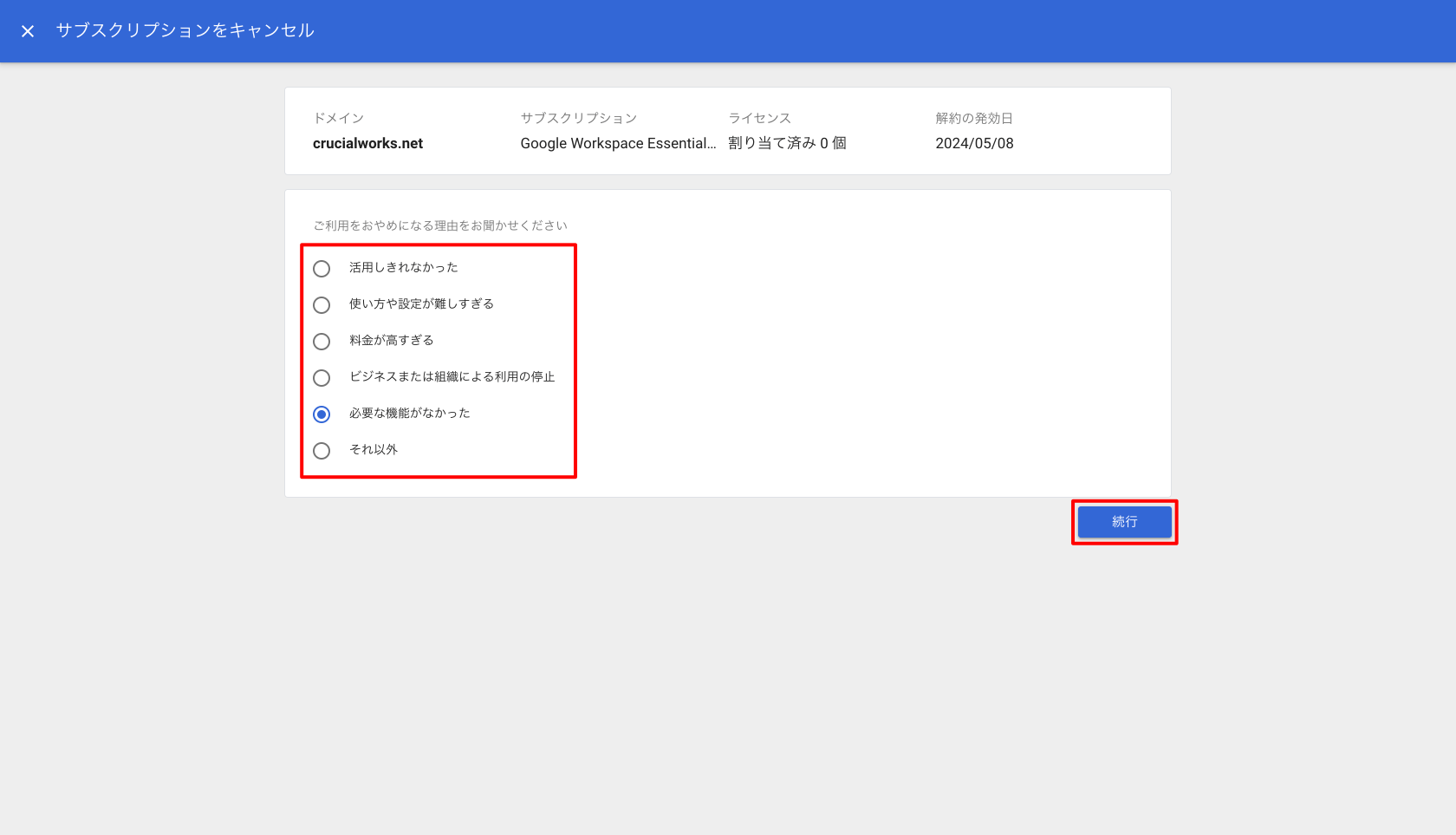The image size is (1456, 835).
Task: Choose the それ以外 reason
Action: click(x=322, y=451)
